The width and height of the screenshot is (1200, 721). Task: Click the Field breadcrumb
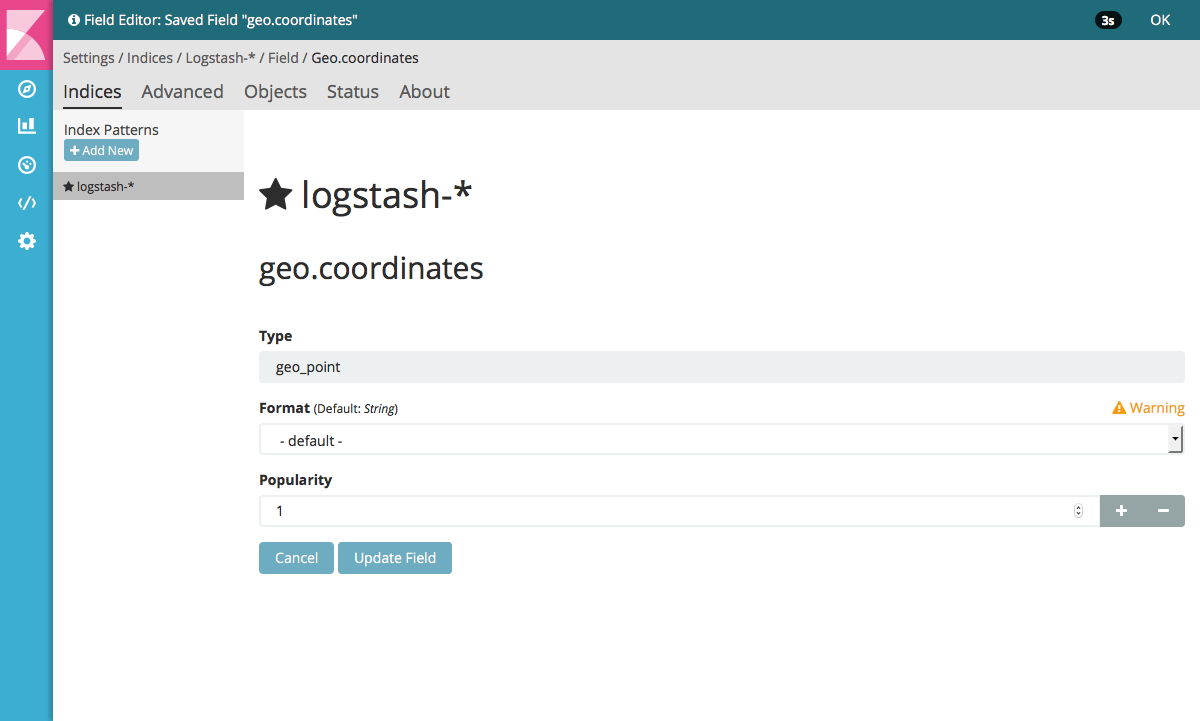point(283,58)
